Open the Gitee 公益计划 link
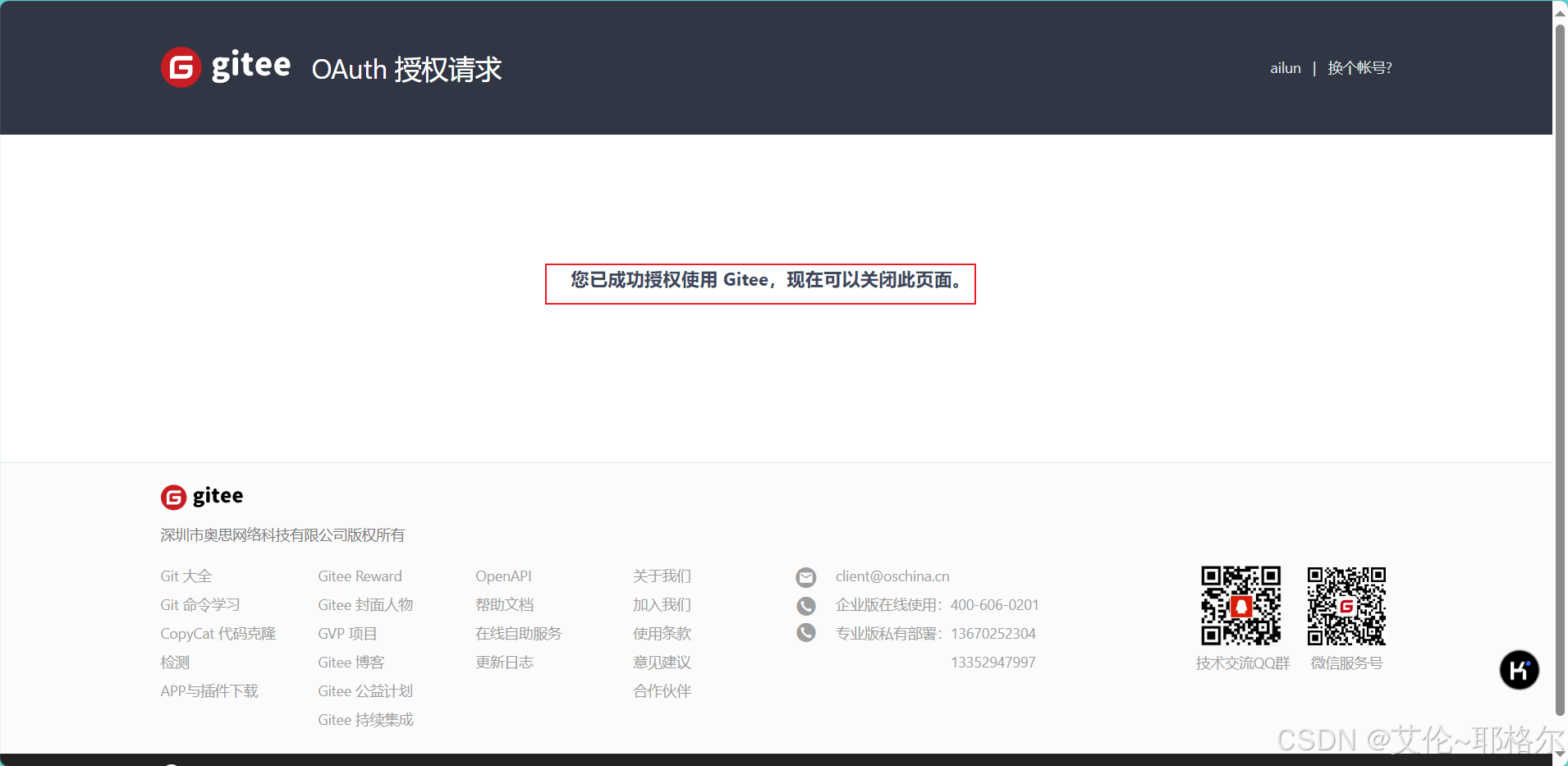Image resolution: width=1568 pixels, height=766 pixels. pos(365,691)
